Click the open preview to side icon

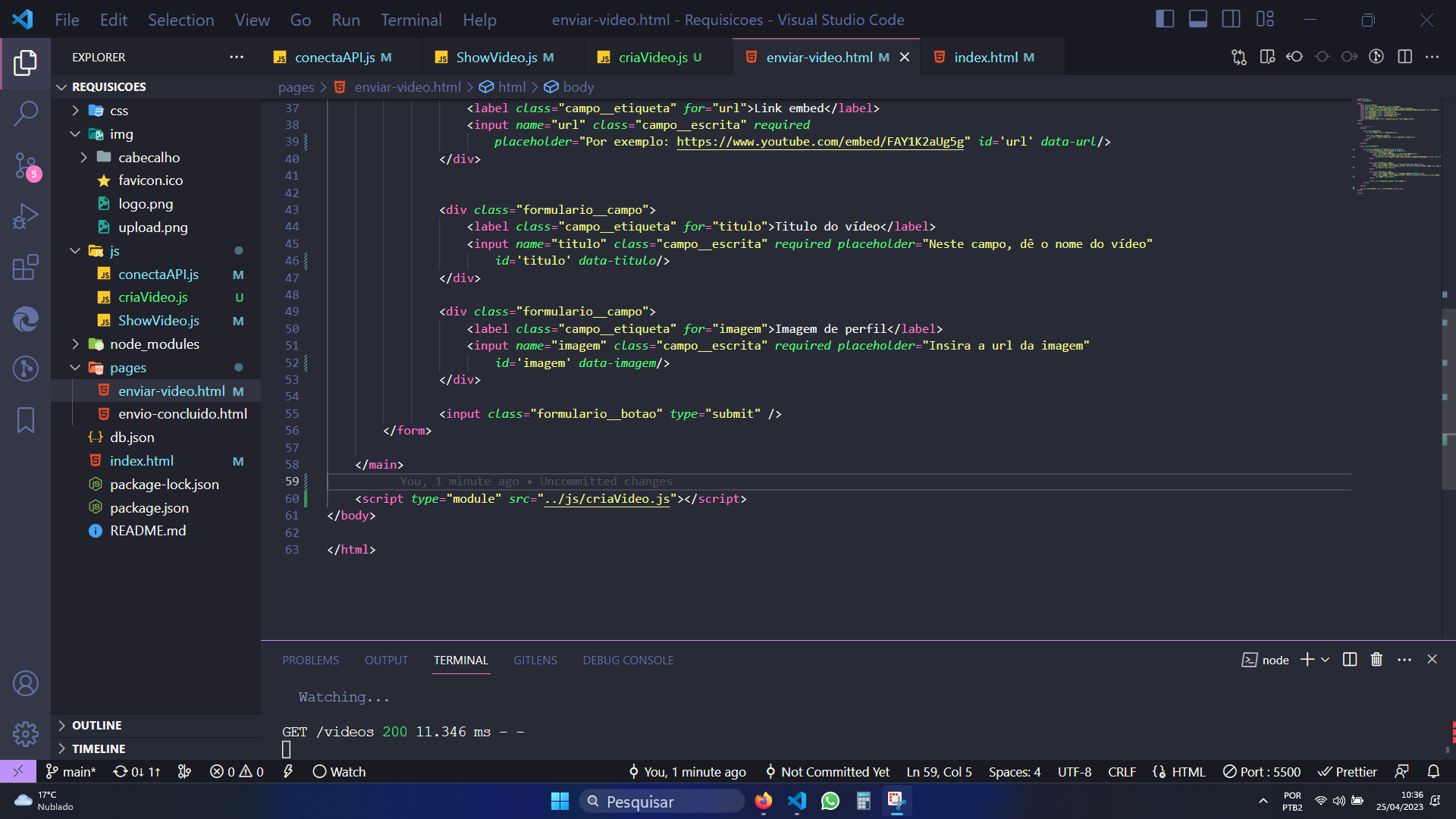pos(1267,57)
